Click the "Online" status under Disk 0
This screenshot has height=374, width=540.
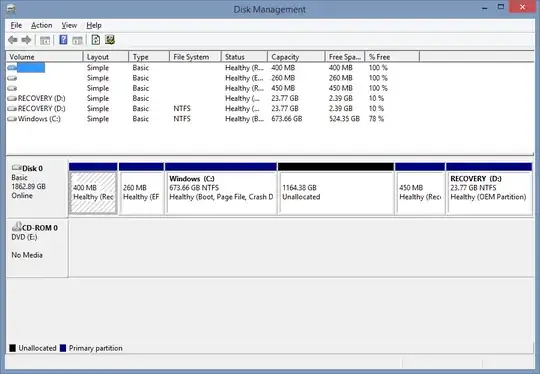coord(22,196)
